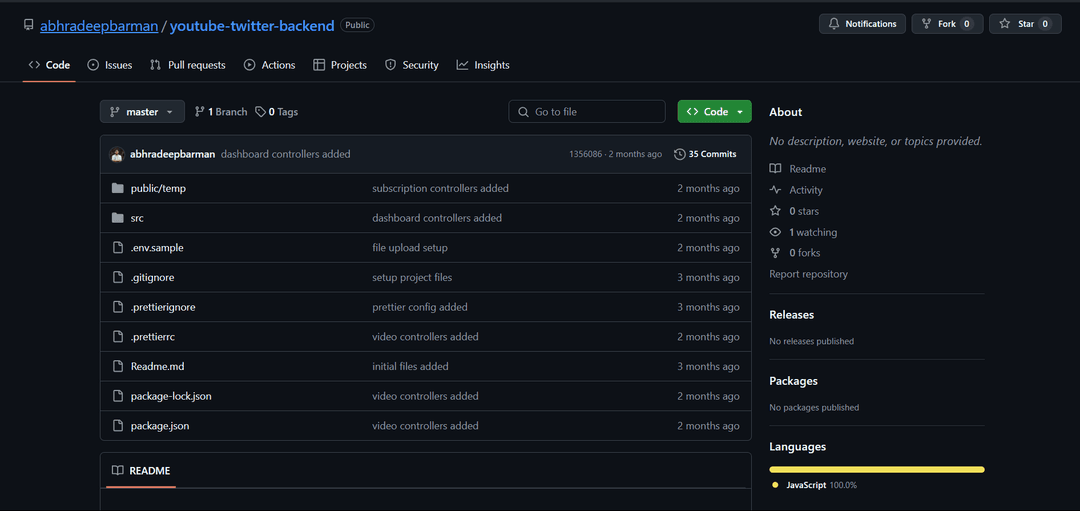1080x511 pixels.
Task: Click the commit author name abhradeepbarman
Action: click(173, 154)
